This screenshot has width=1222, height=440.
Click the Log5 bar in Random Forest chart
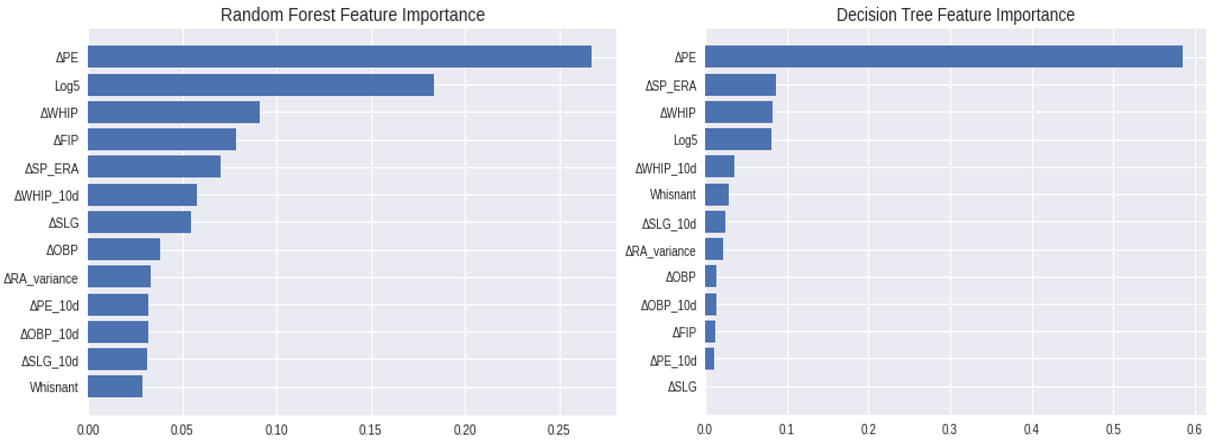tap(260, 85)
